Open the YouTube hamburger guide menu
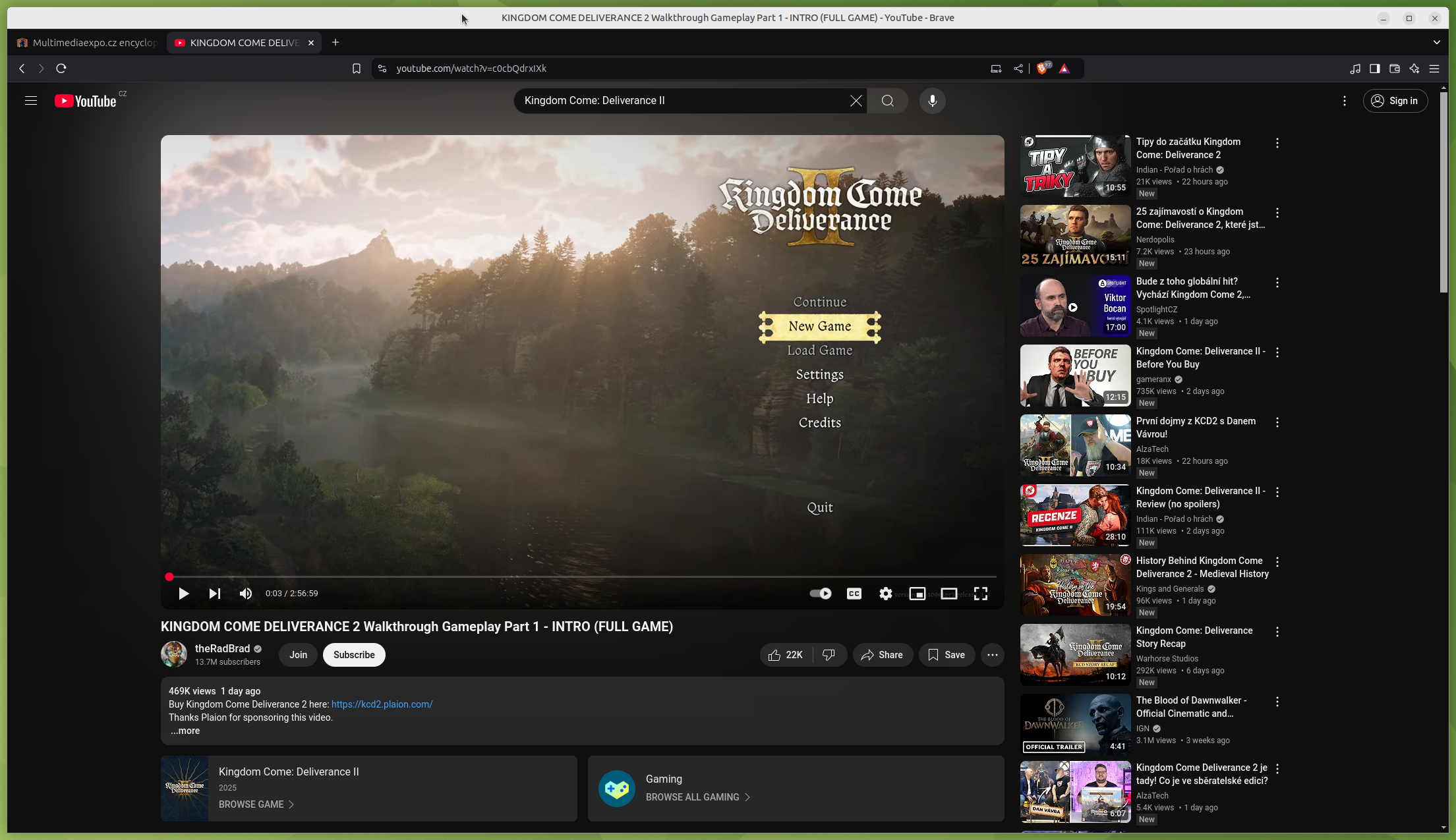Viewport: 1456px width, 840px height. point(31,101)
